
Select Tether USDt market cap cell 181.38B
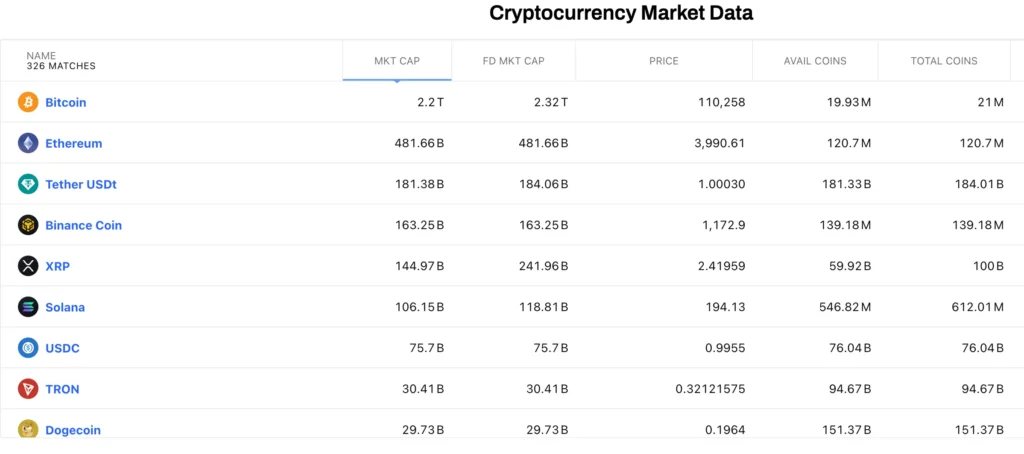pos(419,184)
